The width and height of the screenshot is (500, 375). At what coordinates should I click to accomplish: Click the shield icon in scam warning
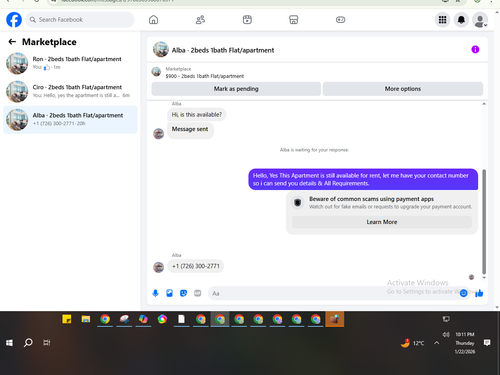pos(298,202)
